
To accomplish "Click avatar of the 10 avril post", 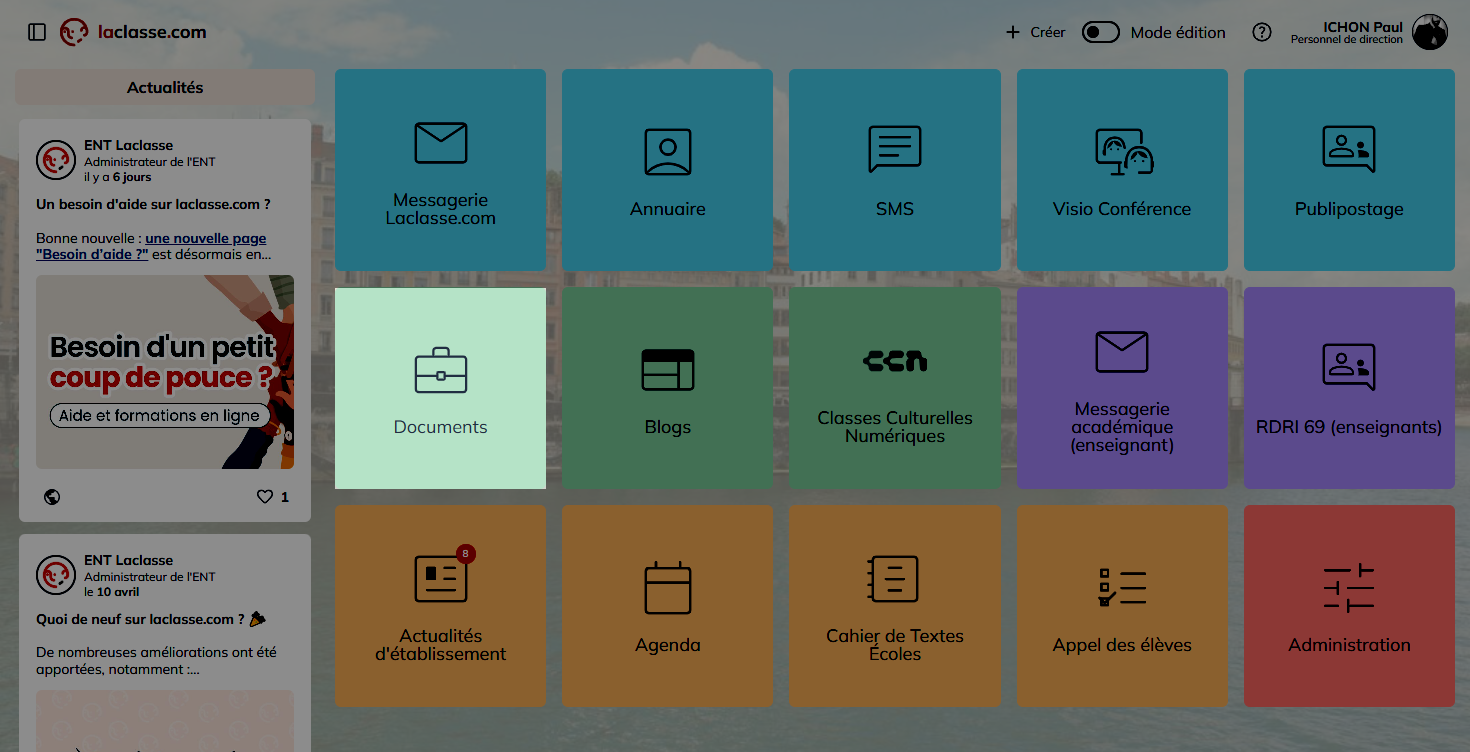I will click(x=56, y=575).
